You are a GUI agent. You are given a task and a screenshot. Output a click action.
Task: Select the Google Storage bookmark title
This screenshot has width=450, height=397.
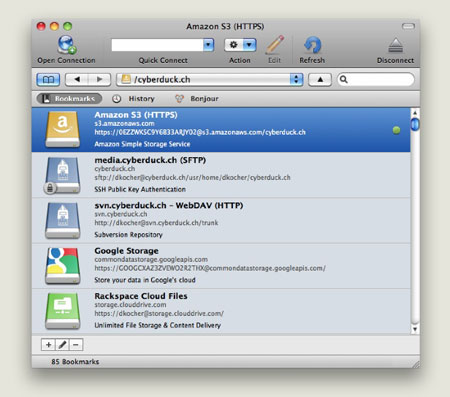click(126, 251)
